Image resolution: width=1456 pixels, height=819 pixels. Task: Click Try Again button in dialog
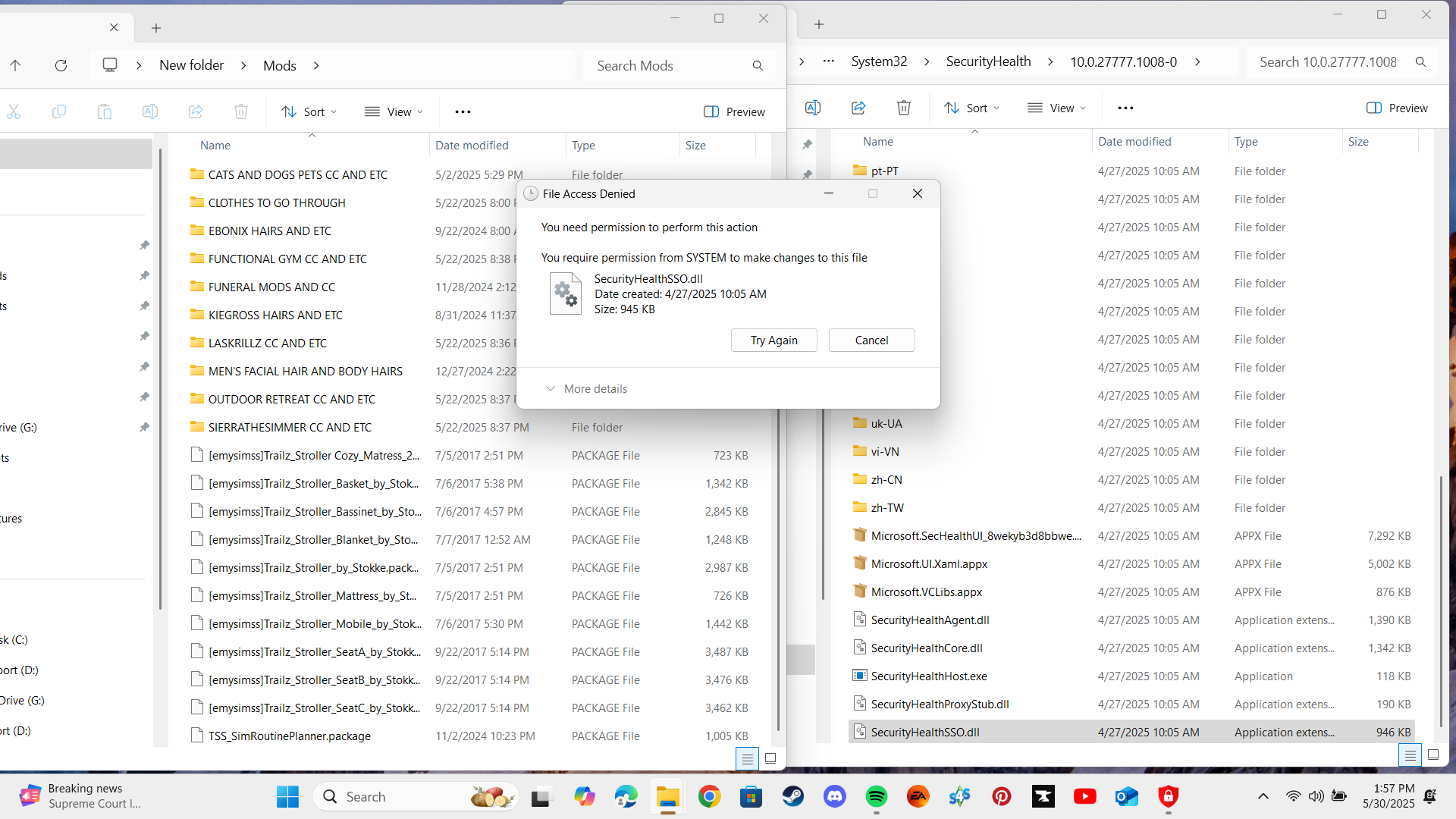pos(774,340)
